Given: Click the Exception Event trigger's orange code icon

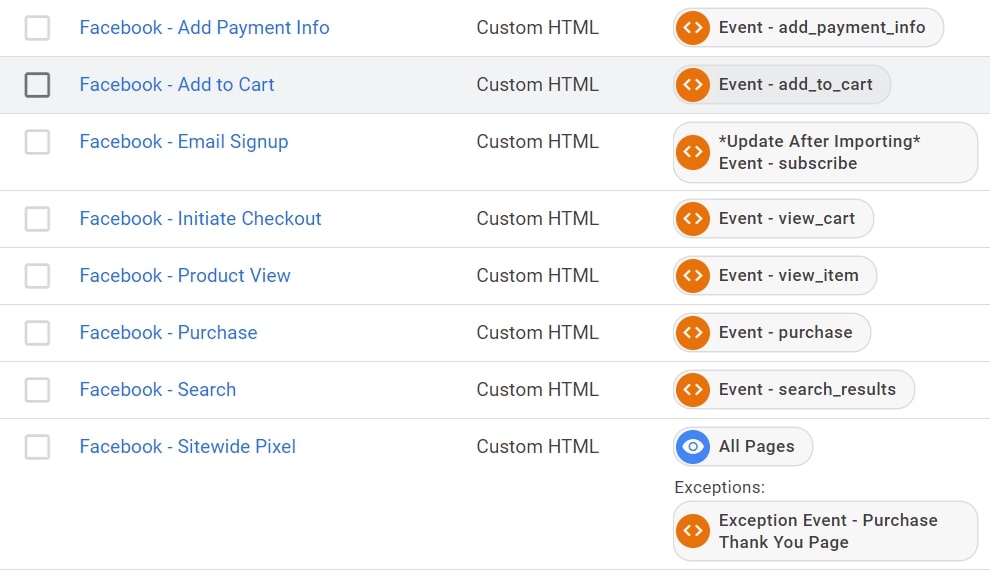Looking at the screenshot, I should (693, 531).
